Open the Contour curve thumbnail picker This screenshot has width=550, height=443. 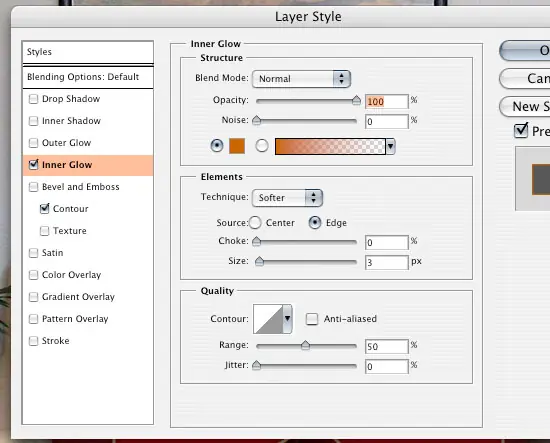tap(268, 319)
